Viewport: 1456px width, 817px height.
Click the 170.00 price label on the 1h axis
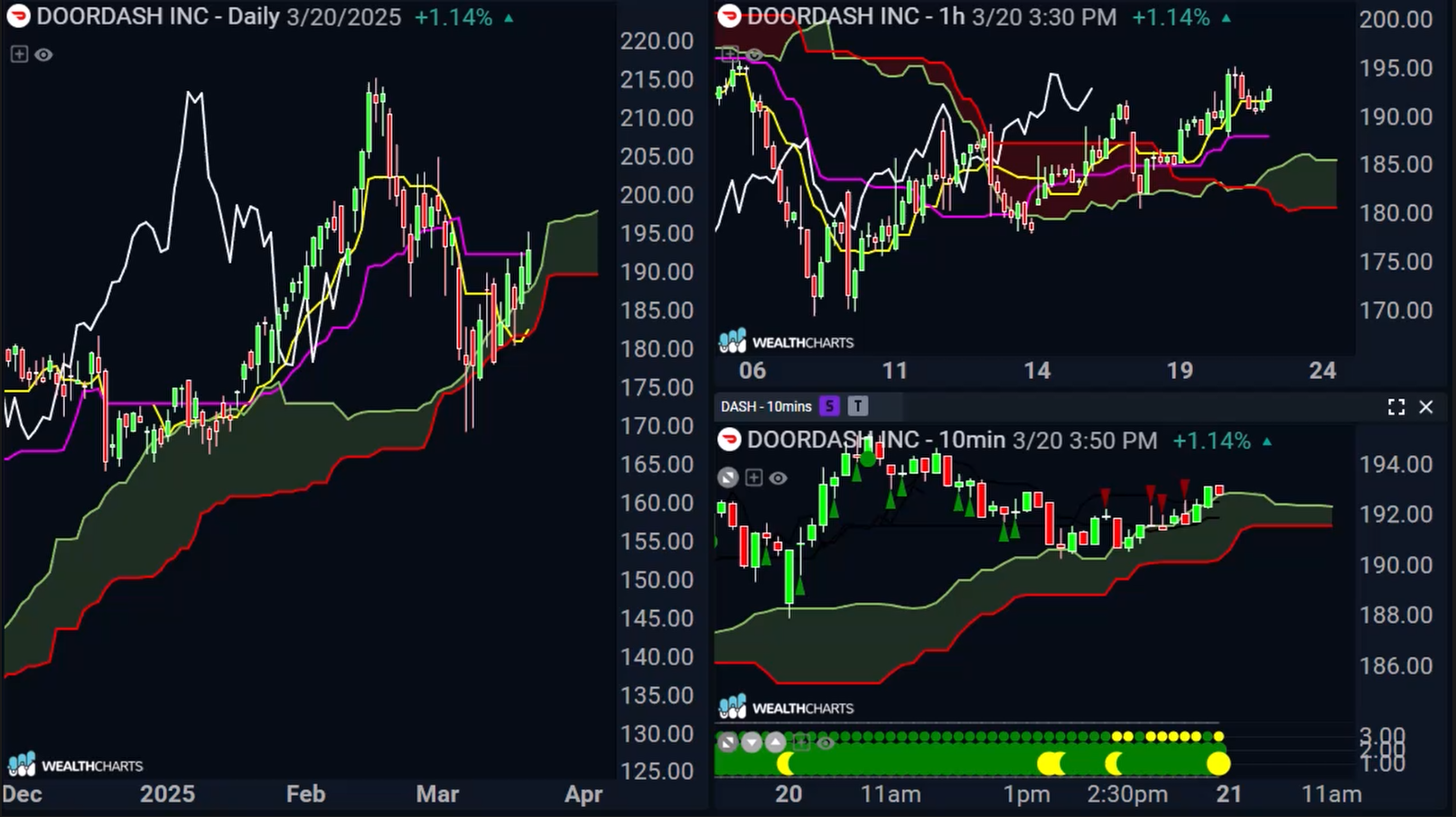(1396, 311)
